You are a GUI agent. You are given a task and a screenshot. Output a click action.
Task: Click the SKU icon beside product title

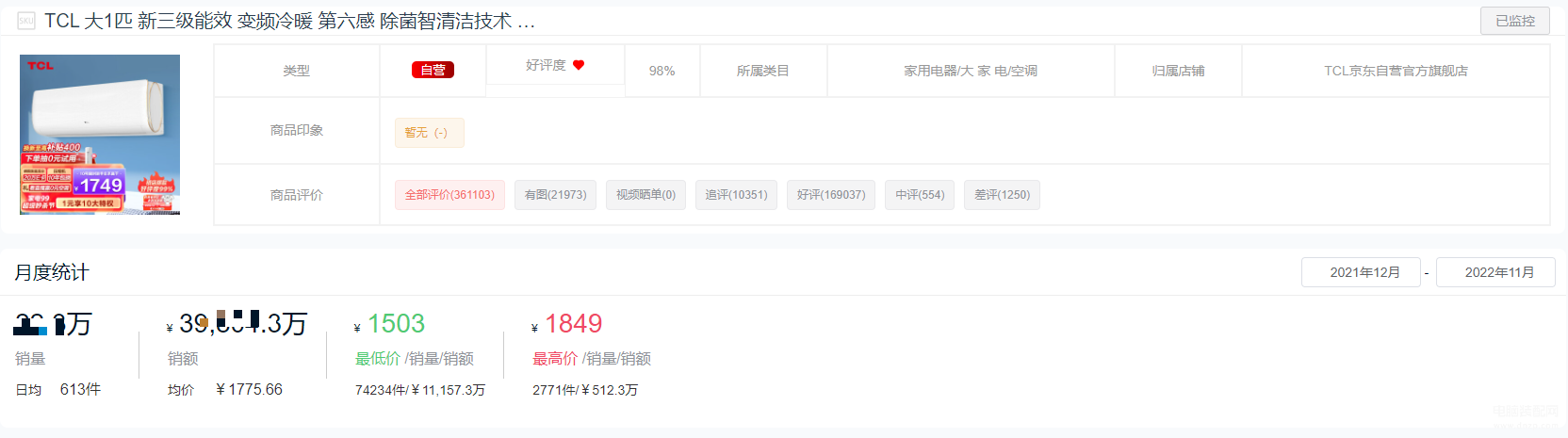(26, 21)
